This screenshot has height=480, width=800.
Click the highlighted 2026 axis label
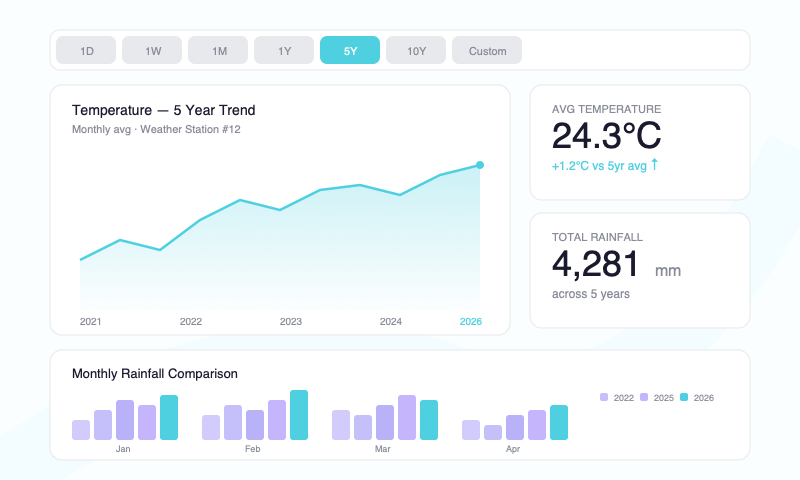(470, 321)
